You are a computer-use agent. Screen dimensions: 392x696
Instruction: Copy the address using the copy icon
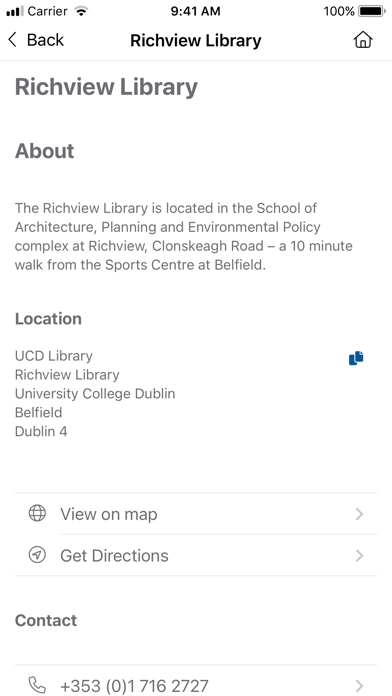[x=356, y=358]
